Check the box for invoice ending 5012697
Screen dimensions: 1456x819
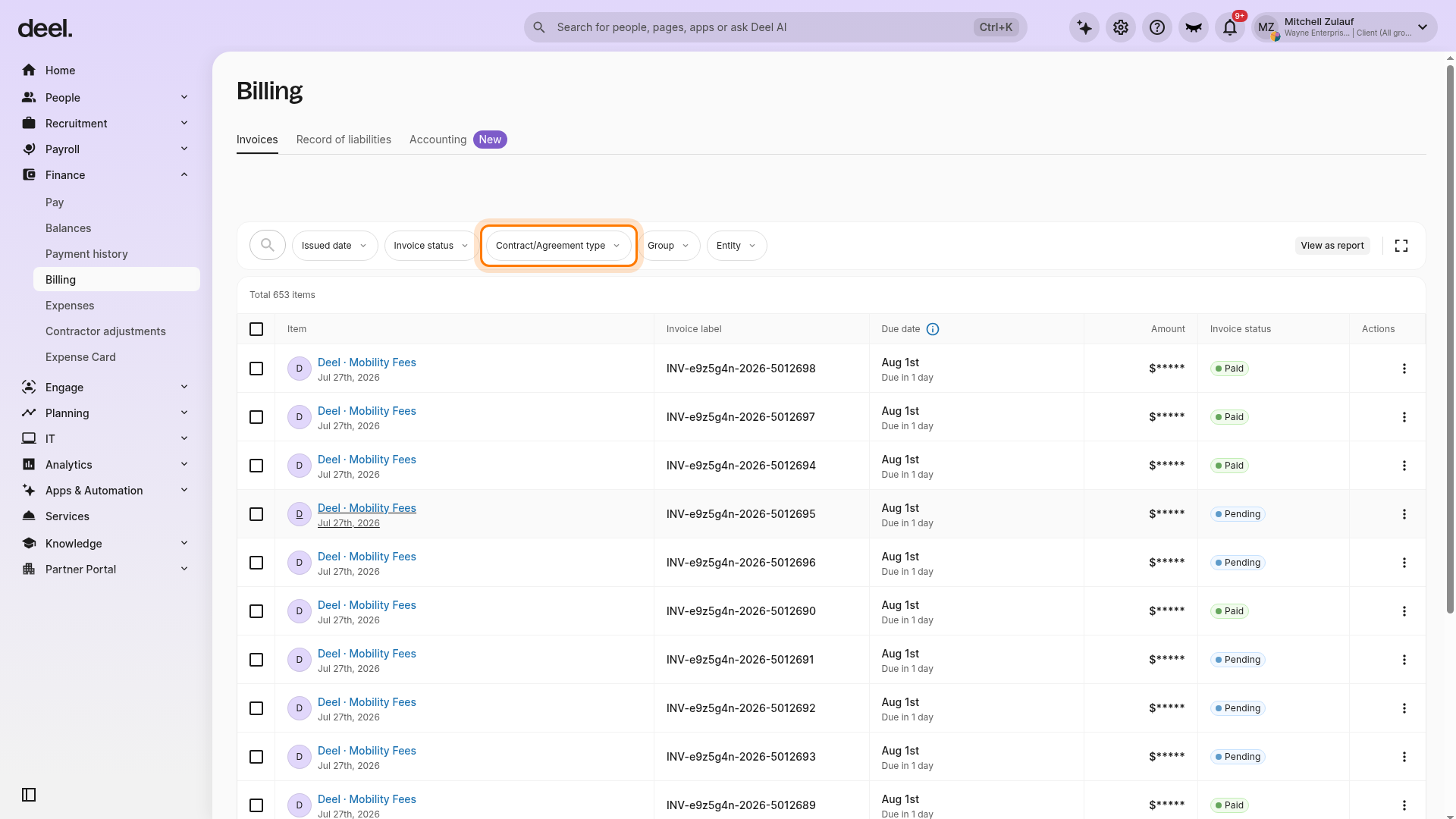256,417
